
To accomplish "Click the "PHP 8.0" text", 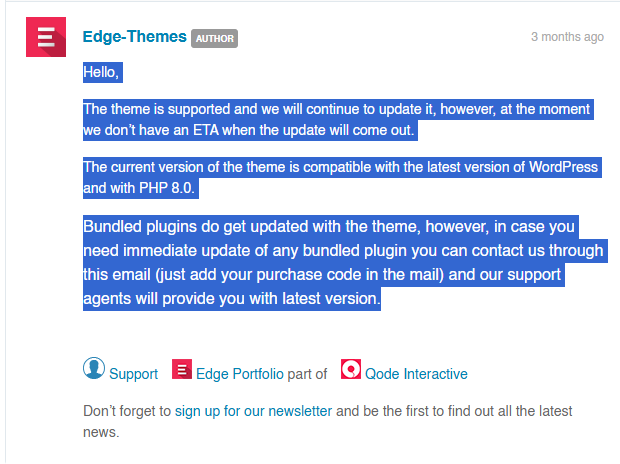I will click(173, 188).
